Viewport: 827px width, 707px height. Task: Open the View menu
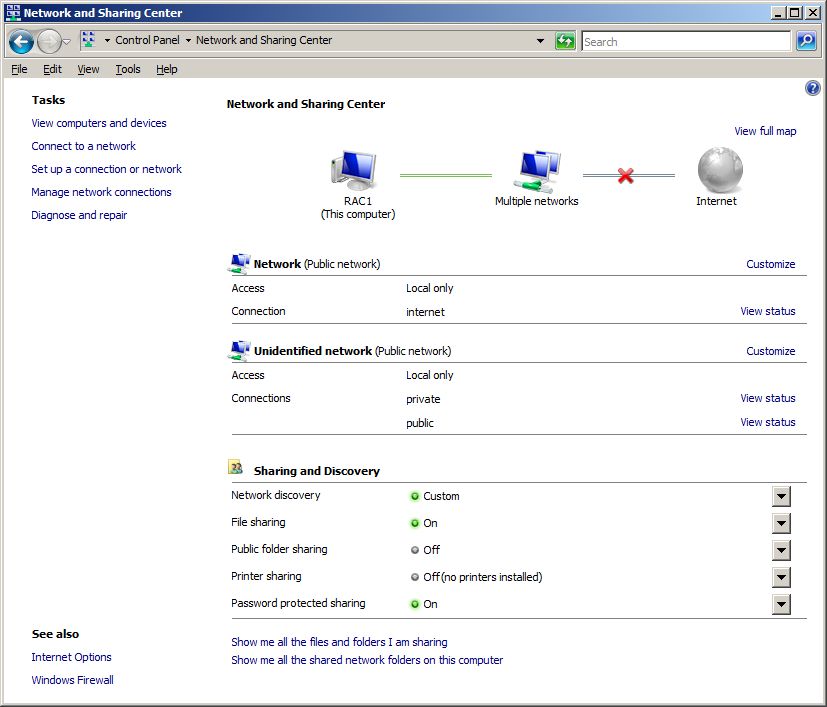(88, 69)
